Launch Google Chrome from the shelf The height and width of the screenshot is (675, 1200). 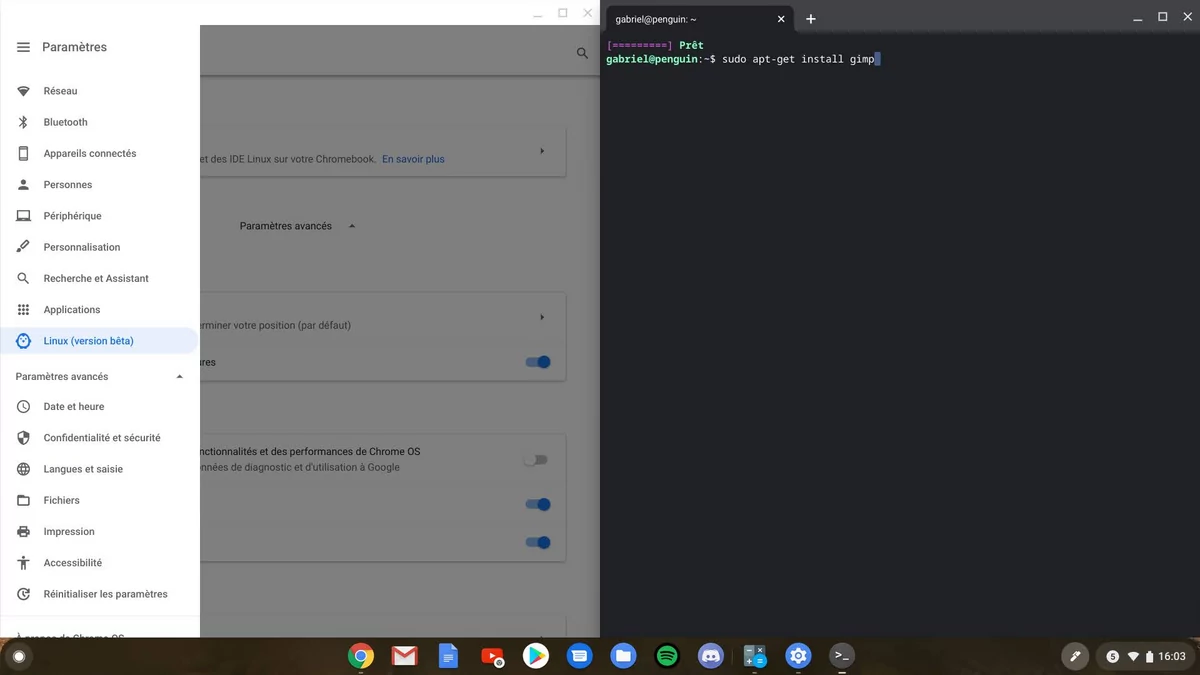361,656
